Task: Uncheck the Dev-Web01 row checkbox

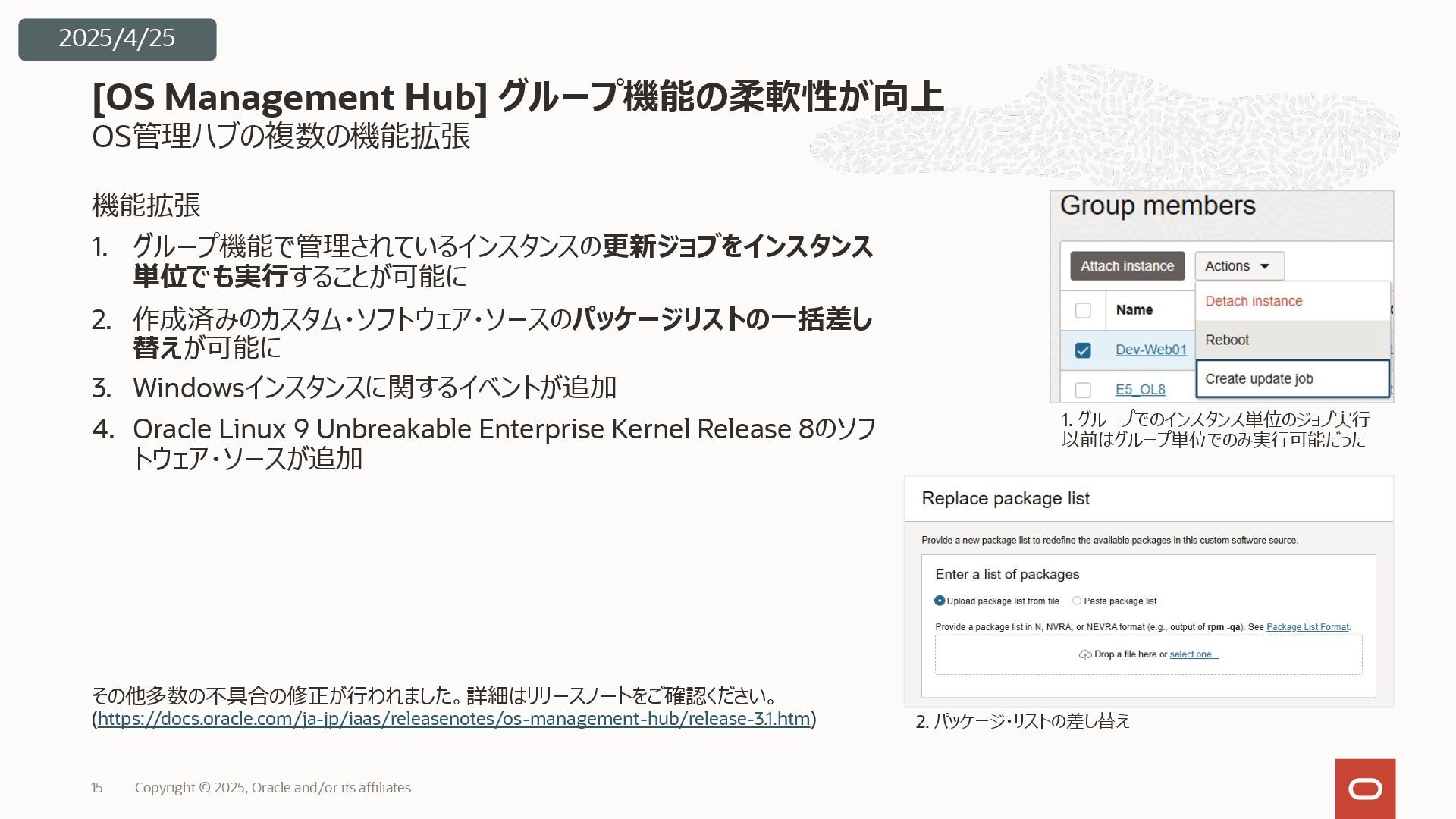Action: [1083, 350]
